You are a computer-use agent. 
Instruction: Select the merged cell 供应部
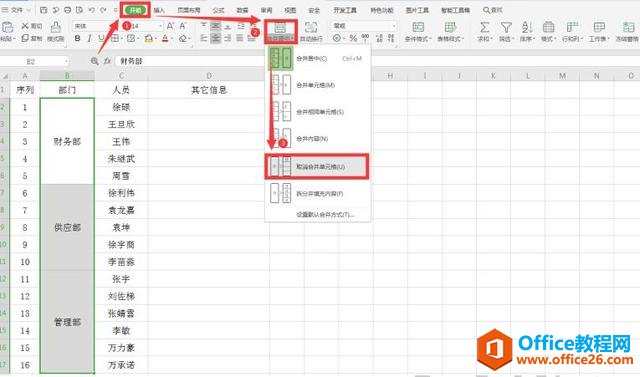[67, 227]
